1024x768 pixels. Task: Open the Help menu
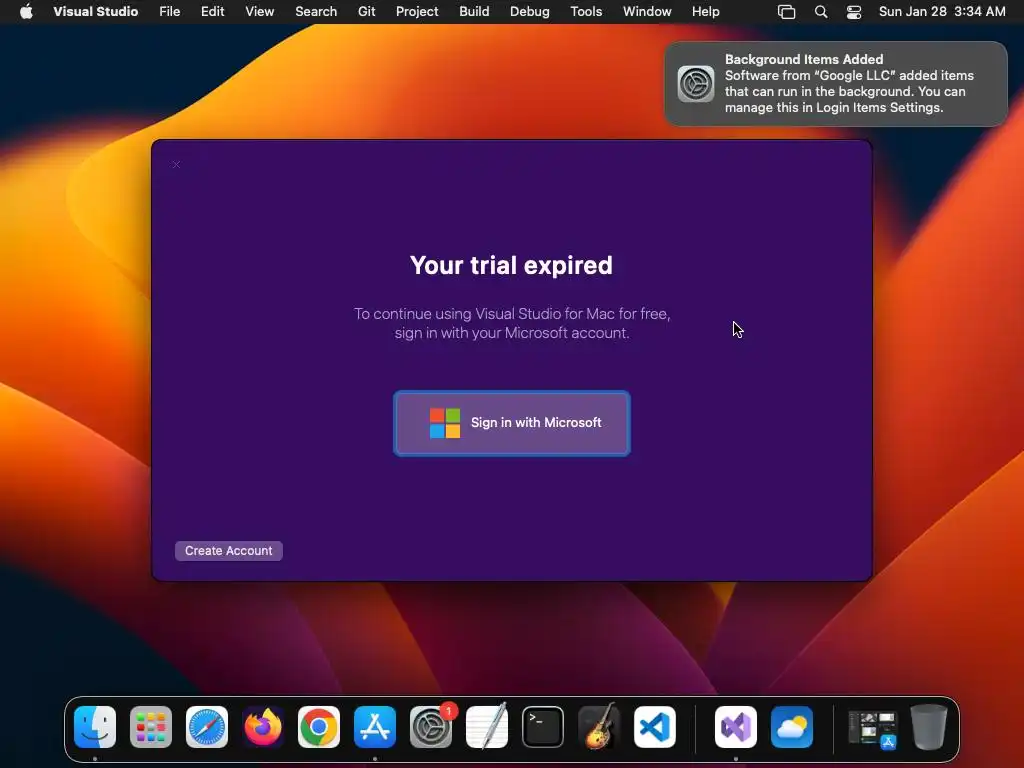pyautogui.click(x=705, y=12)
